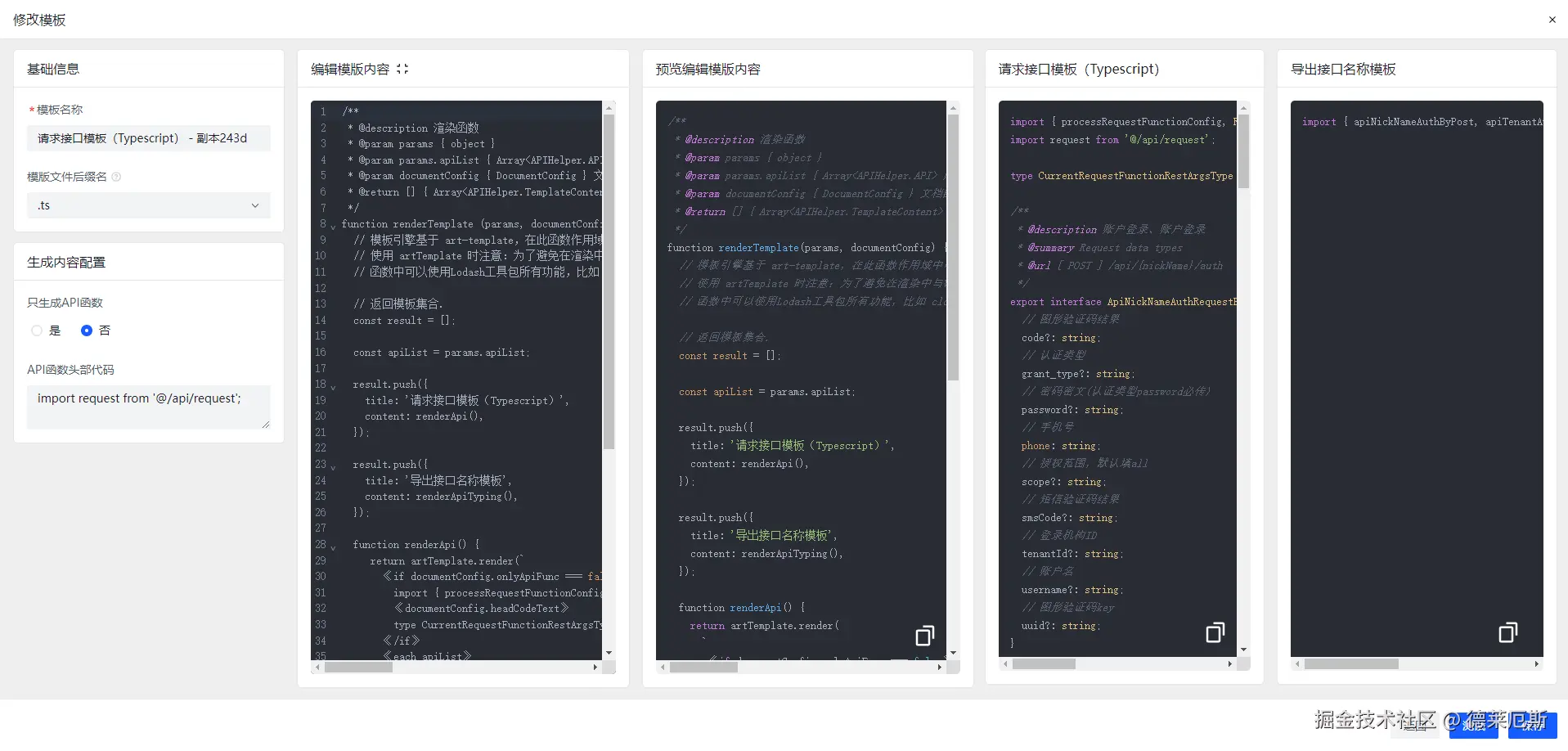Click the 导出接口名称模板 scroll-right arrow
This screenshot has width=1568, height=751.
[x=1537, y=664]
